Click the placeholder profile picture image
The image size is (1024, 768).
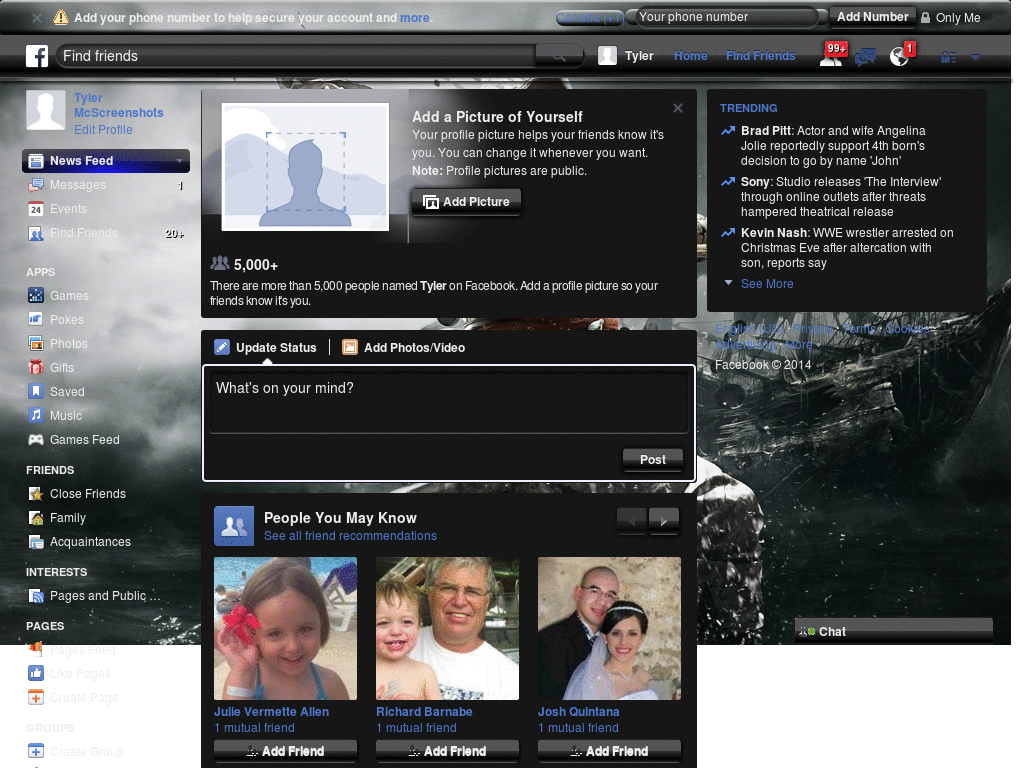(x=305, y=167)
